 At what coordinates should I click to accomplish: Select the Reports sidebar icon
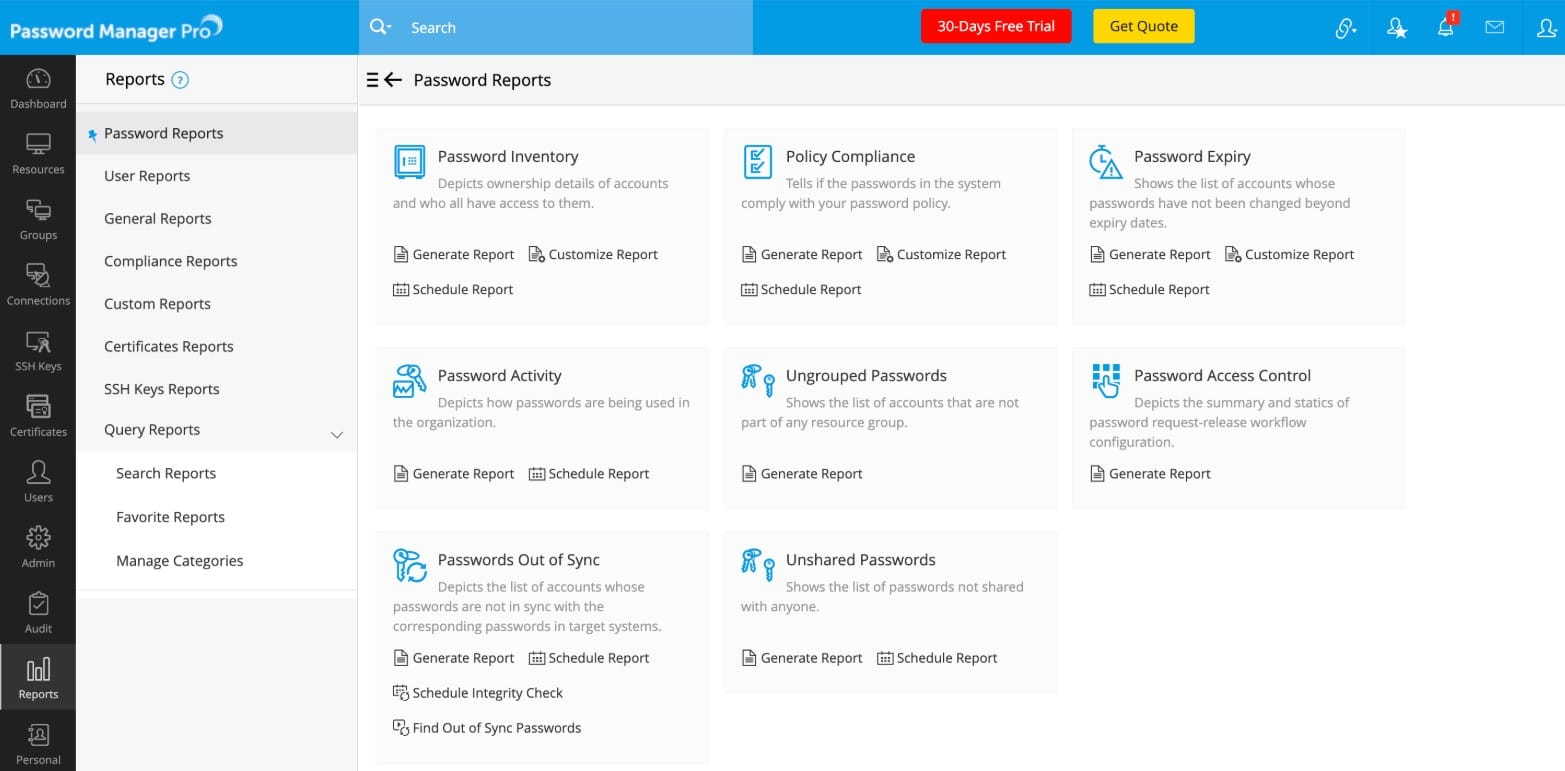pos(38,678)
